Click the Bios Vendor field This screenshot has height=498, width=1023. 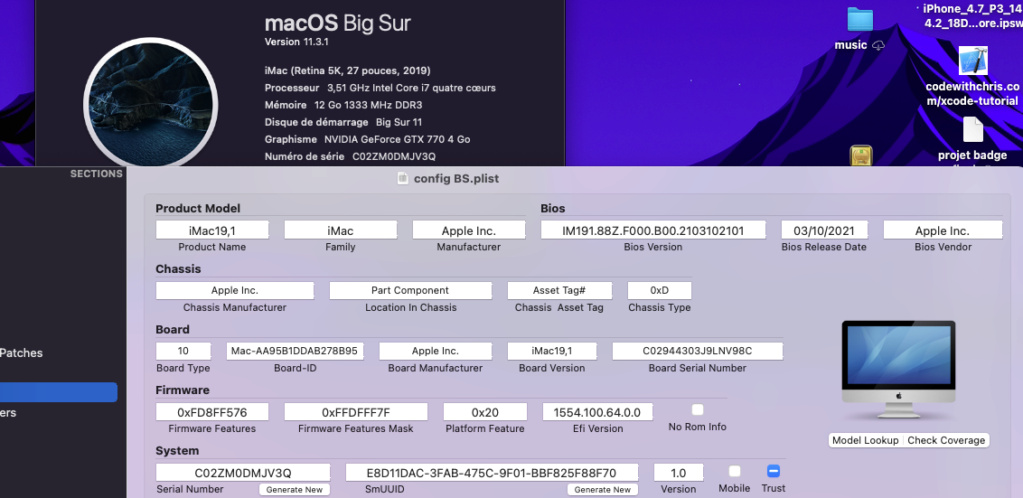[x=943, y=230]
